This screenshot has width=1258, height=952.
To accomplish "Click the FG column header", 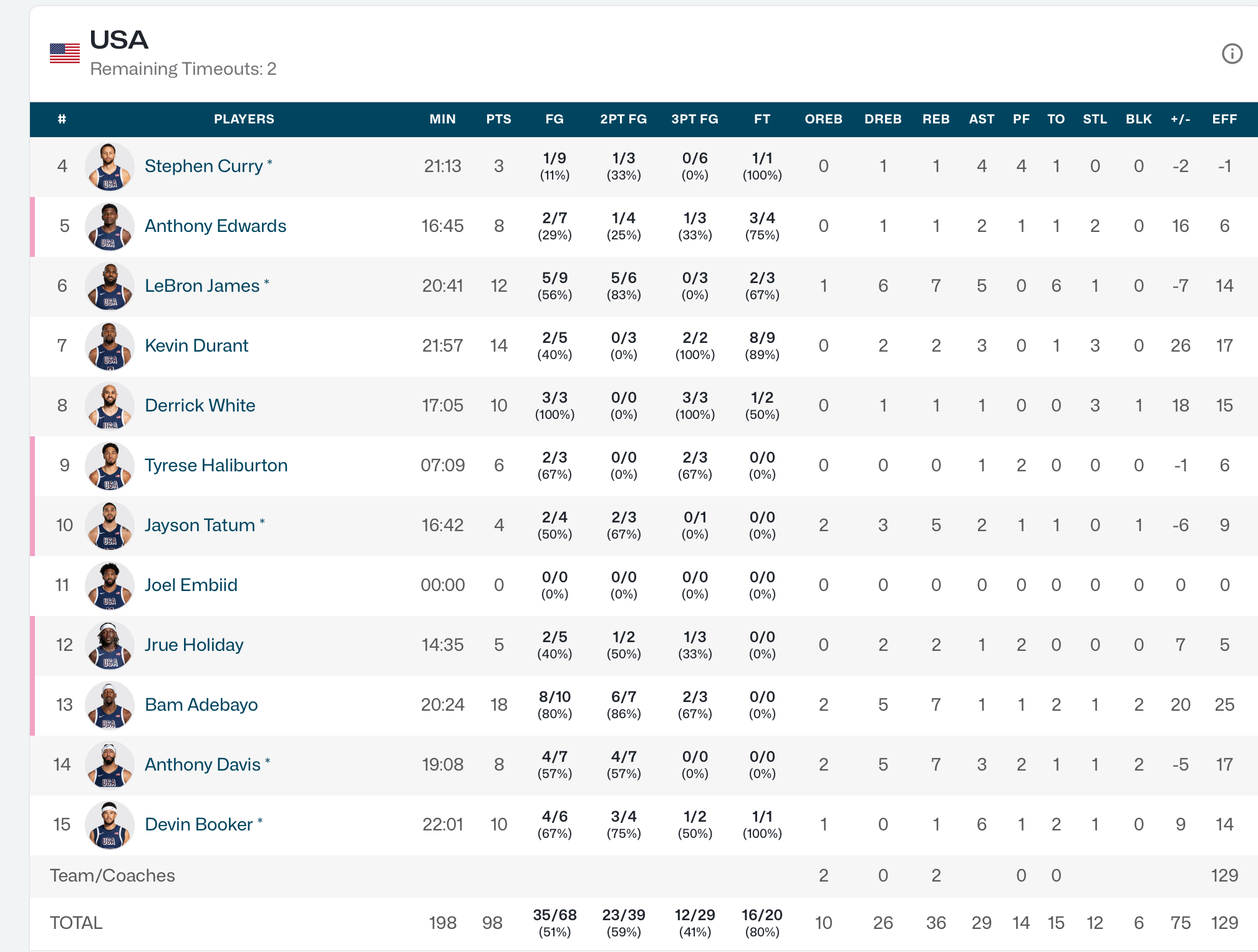I will [554, 119].
